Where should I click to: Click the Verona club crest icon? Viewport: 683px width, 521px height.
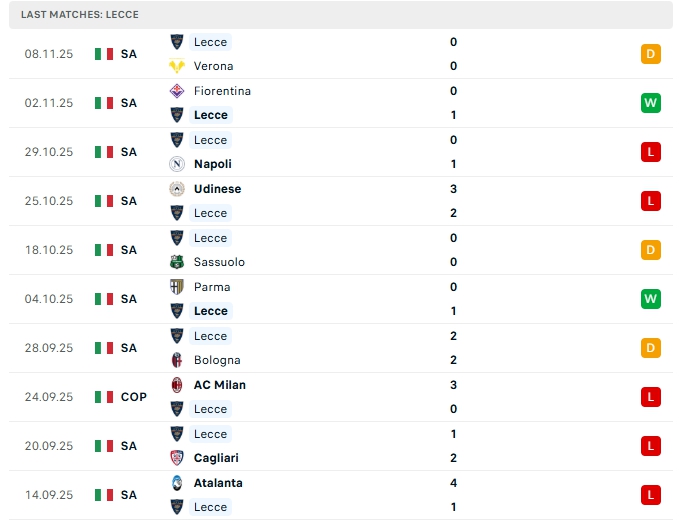[177, 66]
